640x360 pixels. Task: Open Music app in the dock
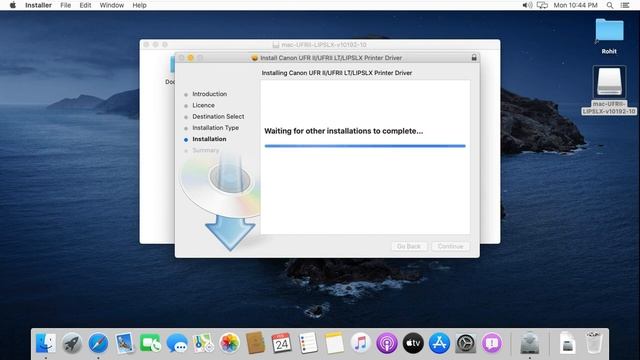point(360,343)
